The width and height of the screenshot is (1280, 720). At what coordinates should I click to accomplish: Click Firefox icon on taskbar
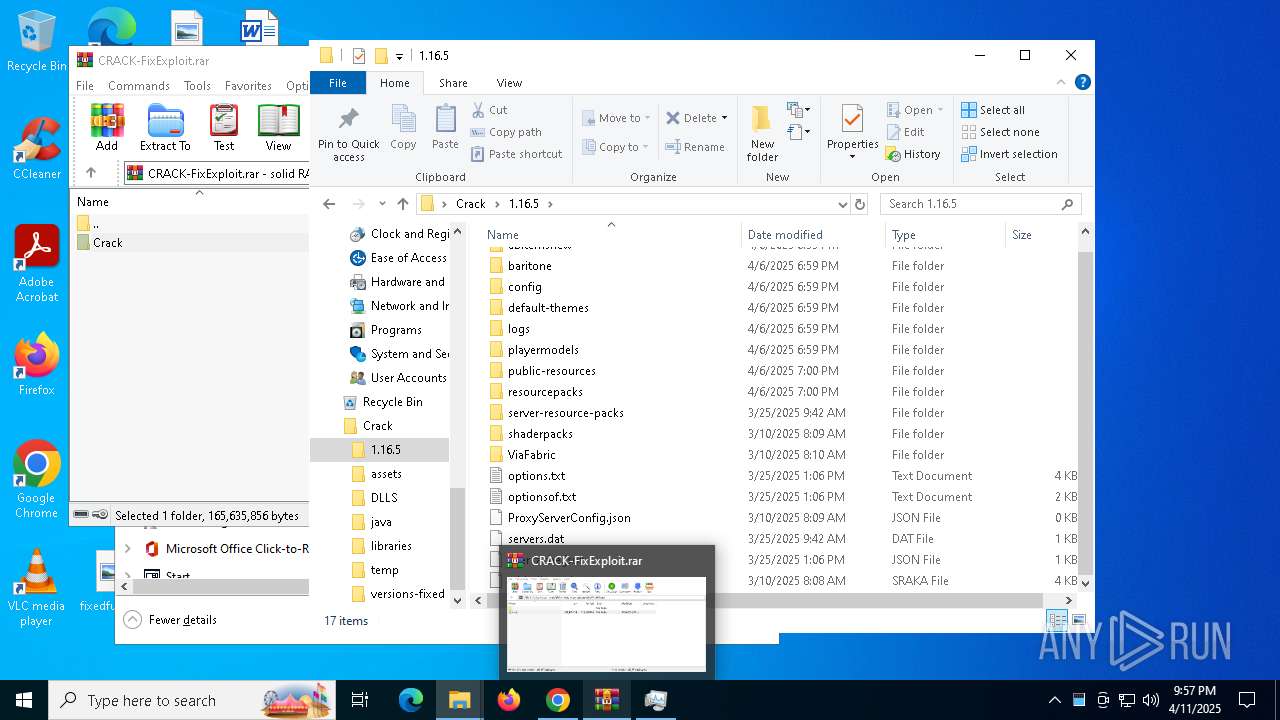[x=509, y=700]
